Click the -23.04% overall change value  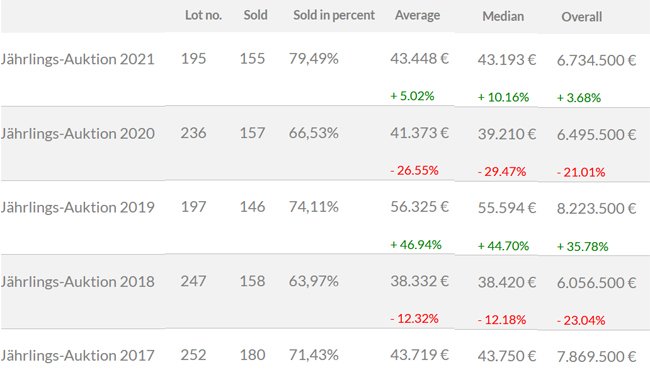coord(581,321)
